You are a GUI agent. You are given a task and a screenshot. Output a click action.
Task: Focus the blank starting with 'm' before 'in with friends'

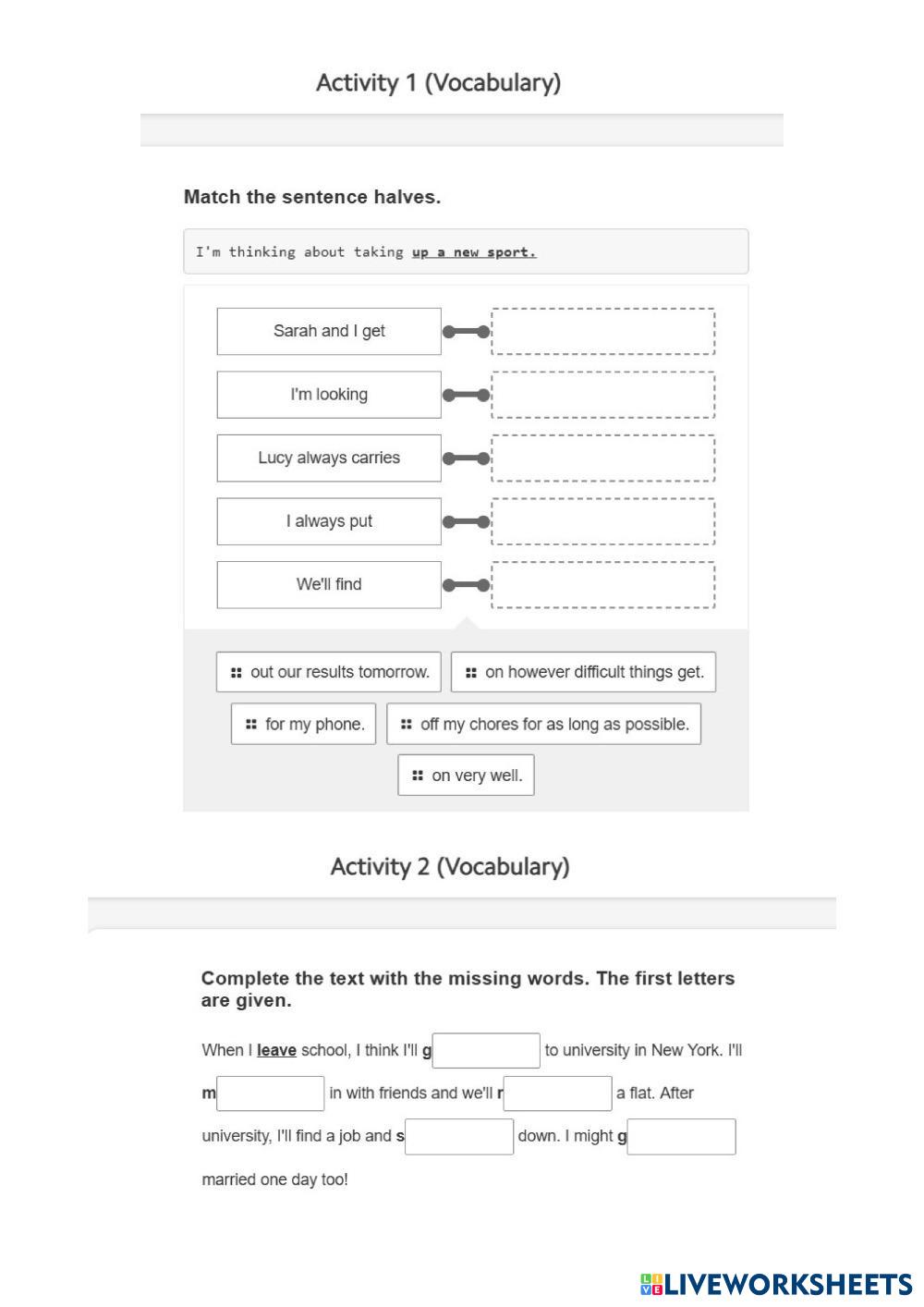tap(271, 1093)
